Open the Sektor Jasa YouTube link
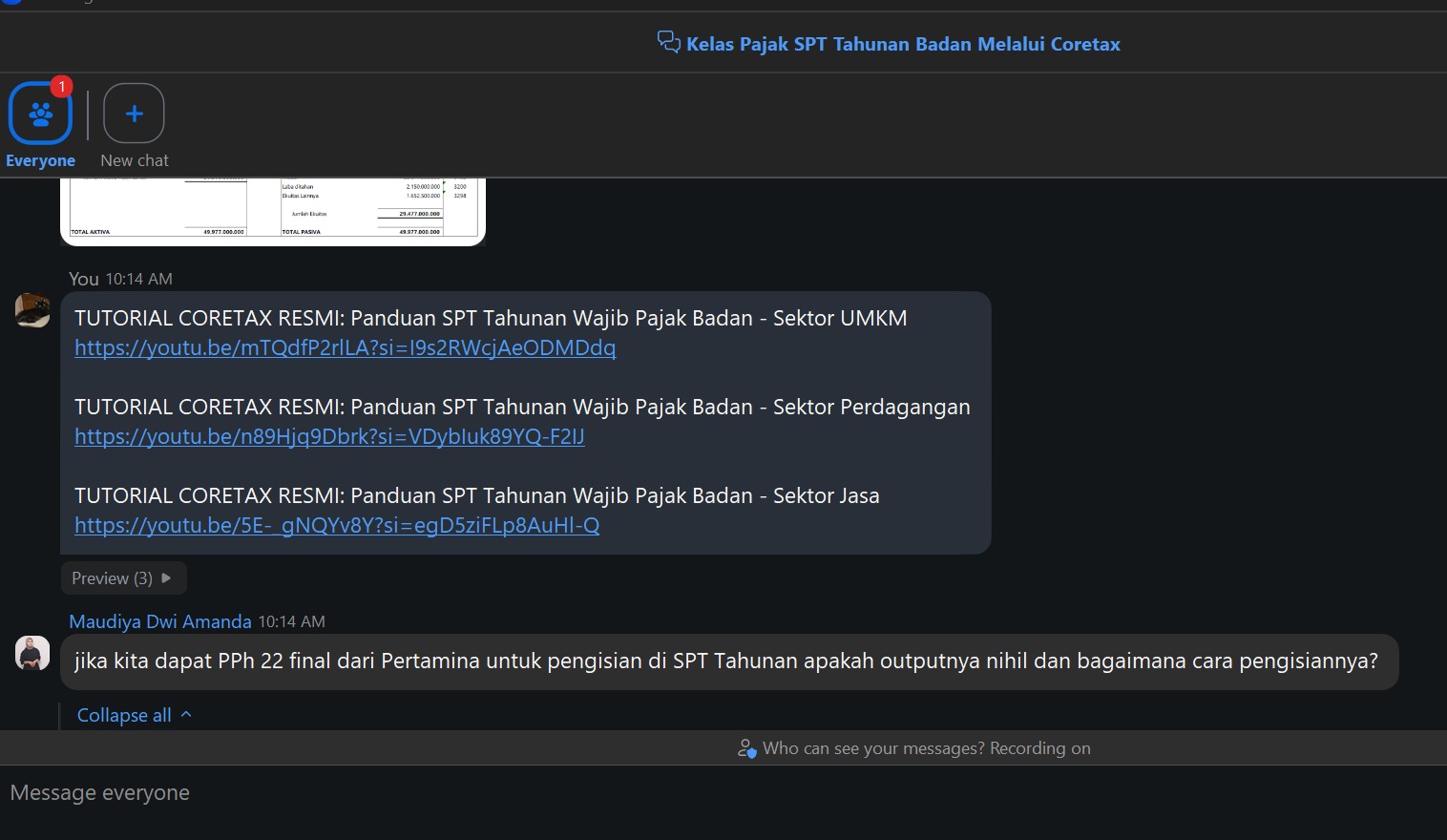Screen dimensions: 1447x840 coord(337,525)
